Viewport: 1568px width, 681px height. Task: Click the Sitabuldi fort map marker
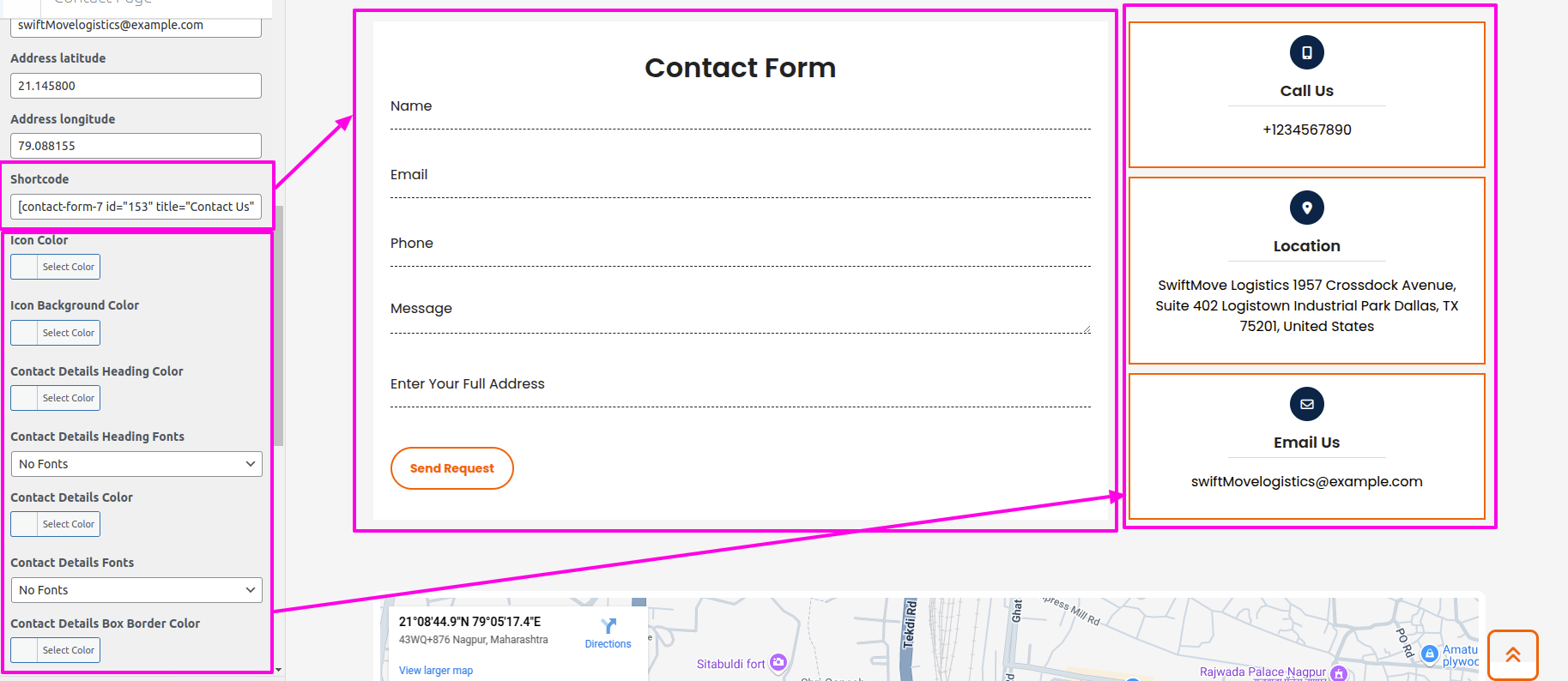pos(778,662)
